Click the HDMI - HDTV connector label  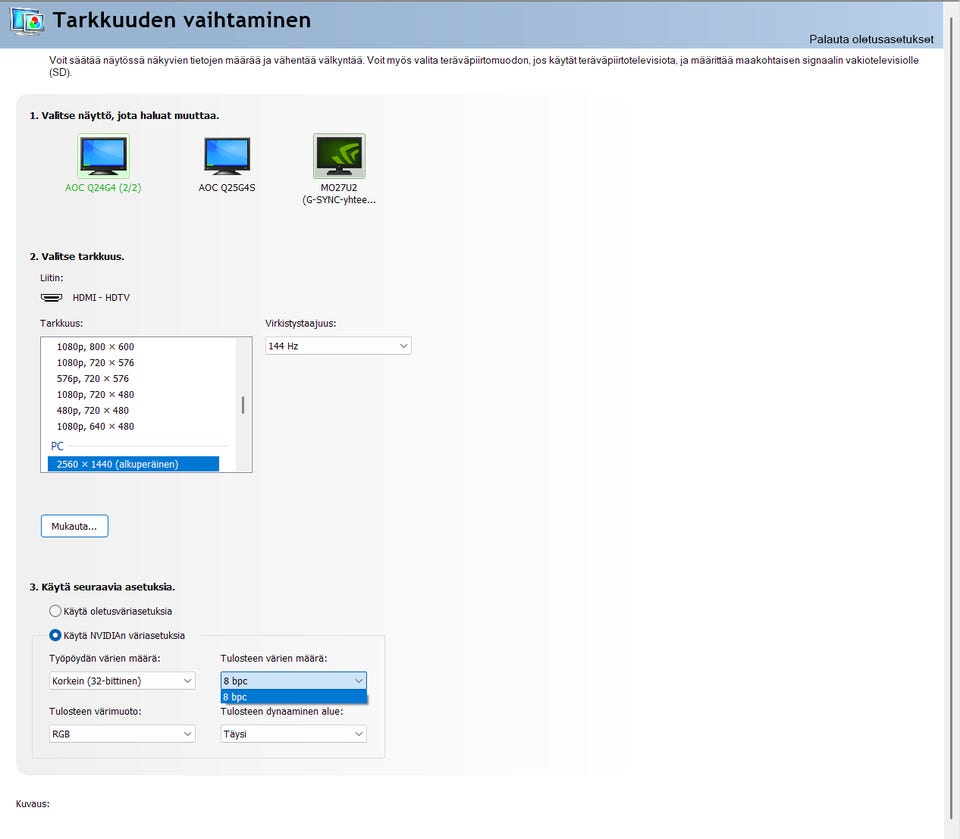click(x=101, y=298)
